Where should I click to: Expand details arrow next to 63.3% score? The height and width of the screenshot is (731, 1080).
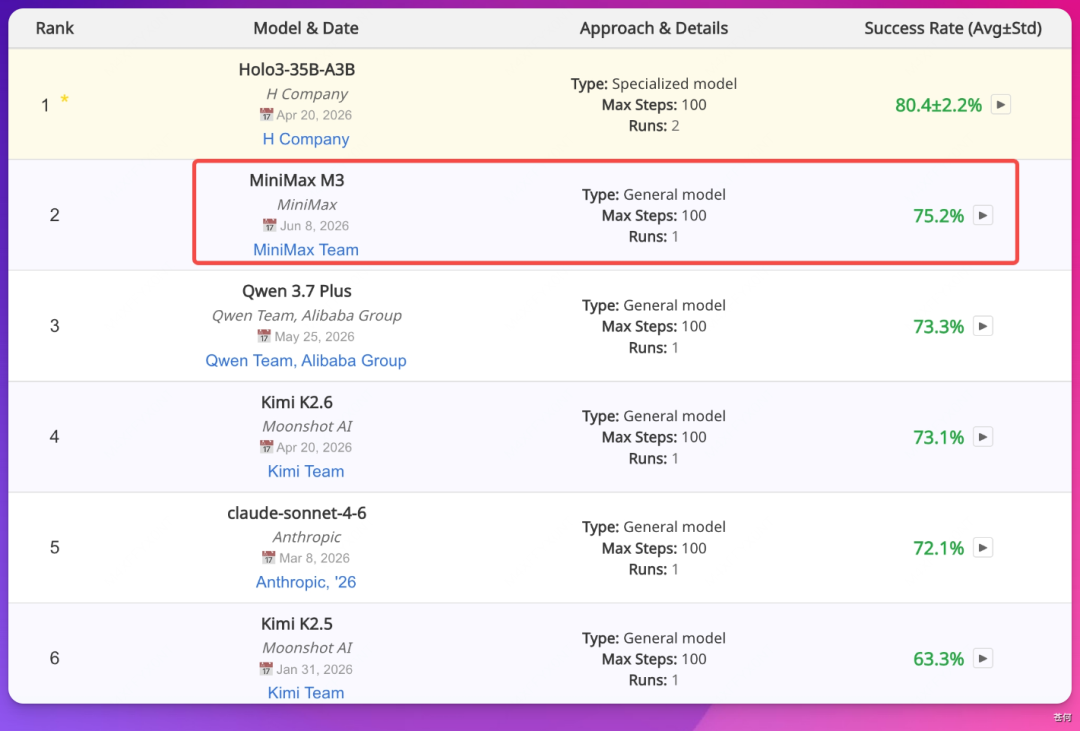click(x=983, y=659)
